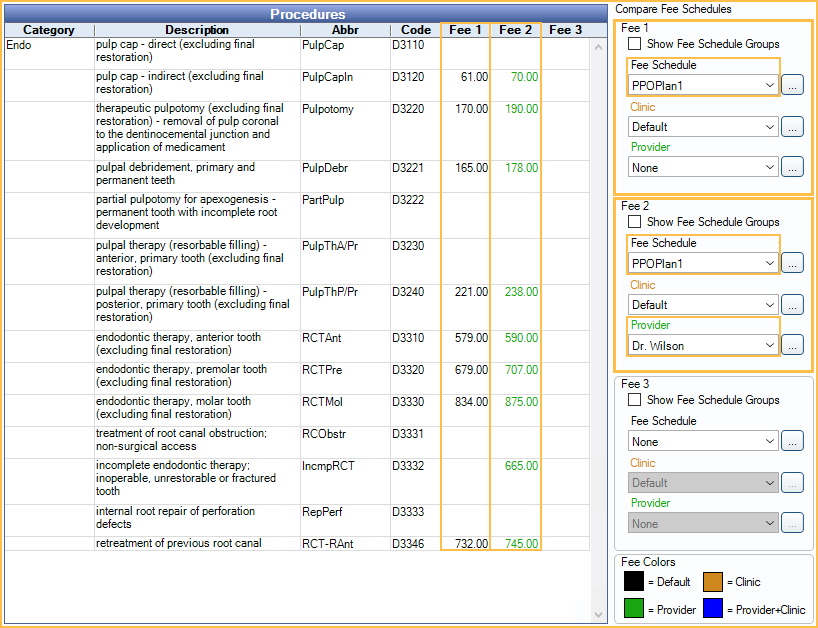The width and height of the screenshot is (818, 628).
Task: Click the green Provider color swatch
Action: click(x=634, y=607)
